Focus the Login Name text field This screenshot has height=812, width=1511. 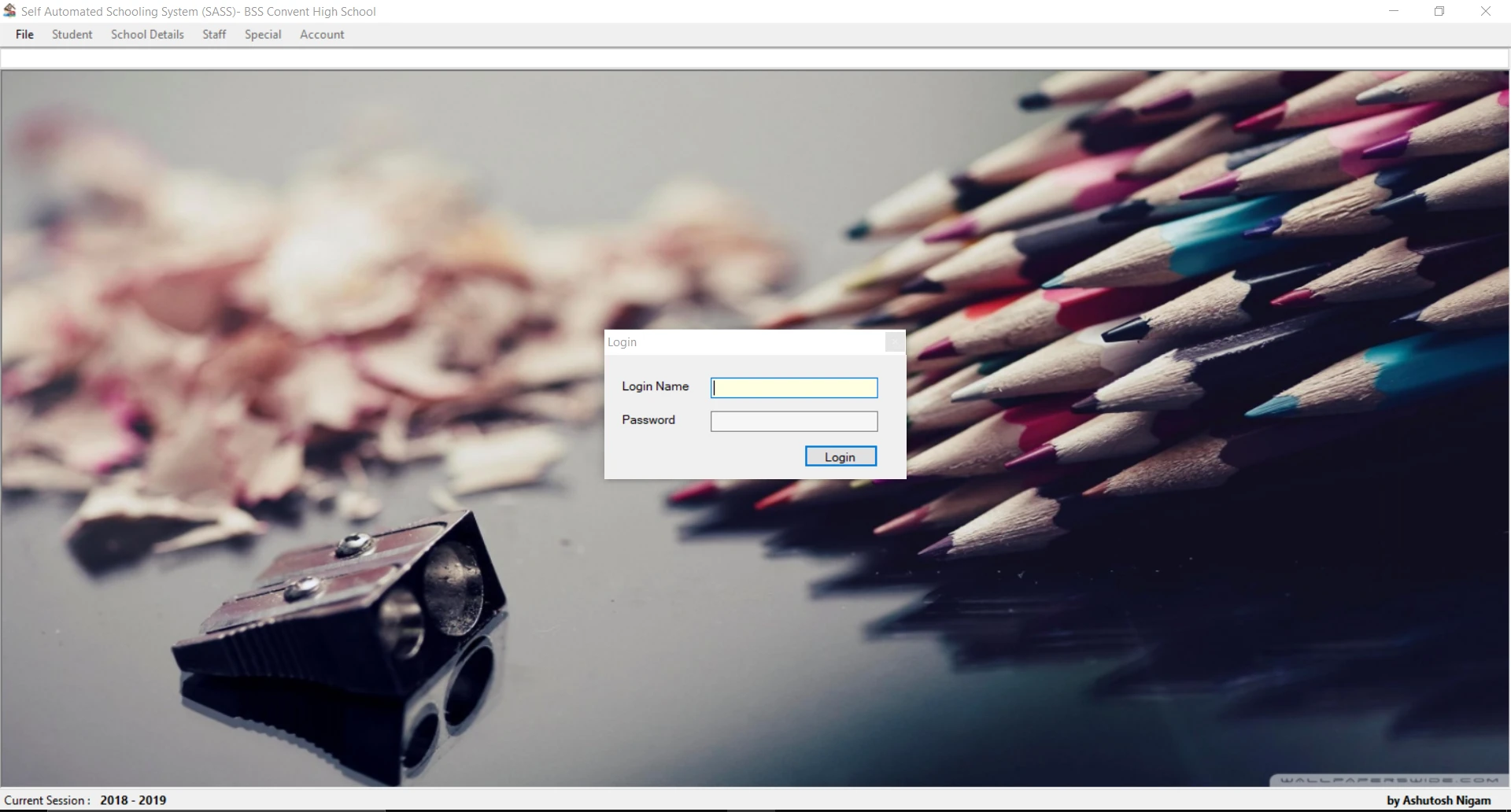793,388
